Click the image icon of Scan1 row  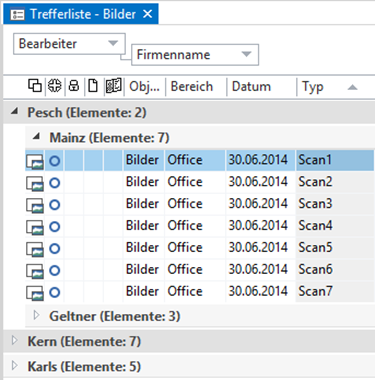(x=35, y=162)
